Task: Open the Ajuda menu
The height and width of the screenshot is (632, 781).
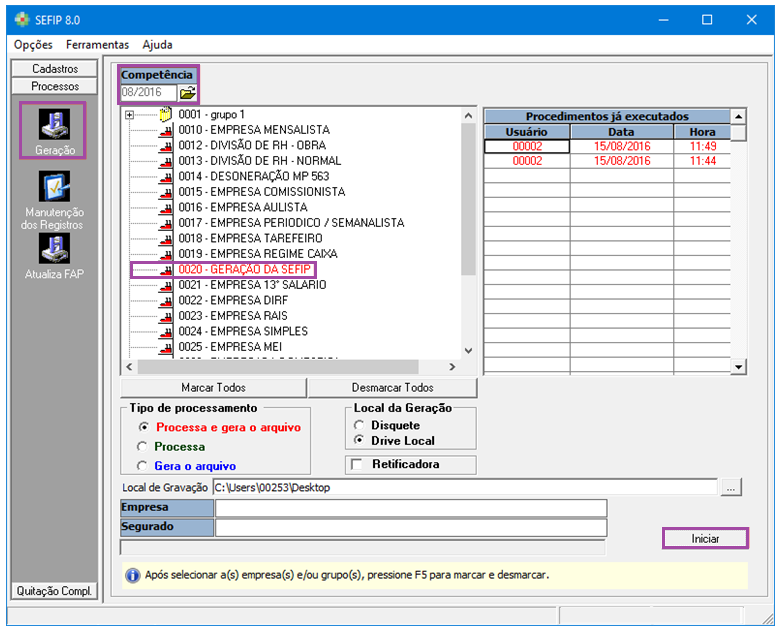Action: (157, 45)
